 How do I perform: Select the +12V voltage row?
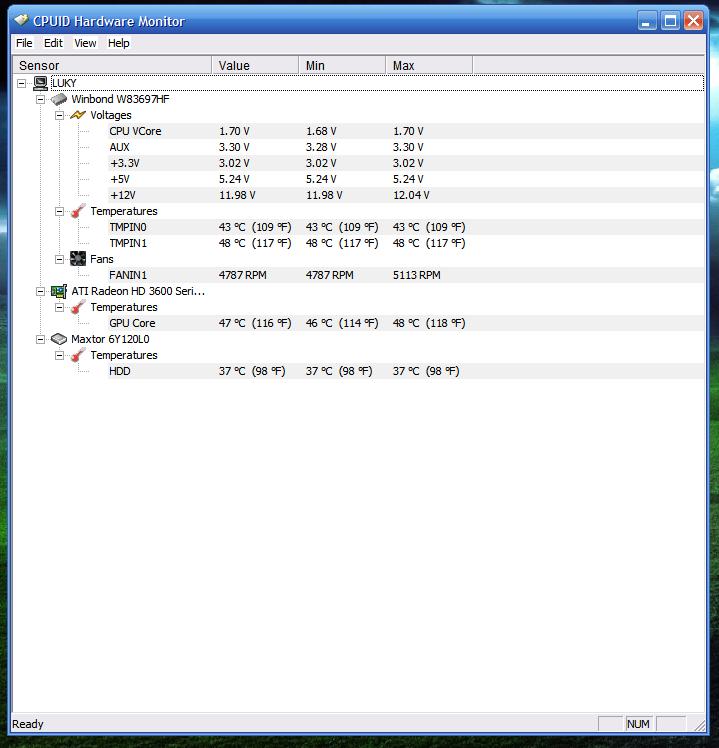[406, 195]
